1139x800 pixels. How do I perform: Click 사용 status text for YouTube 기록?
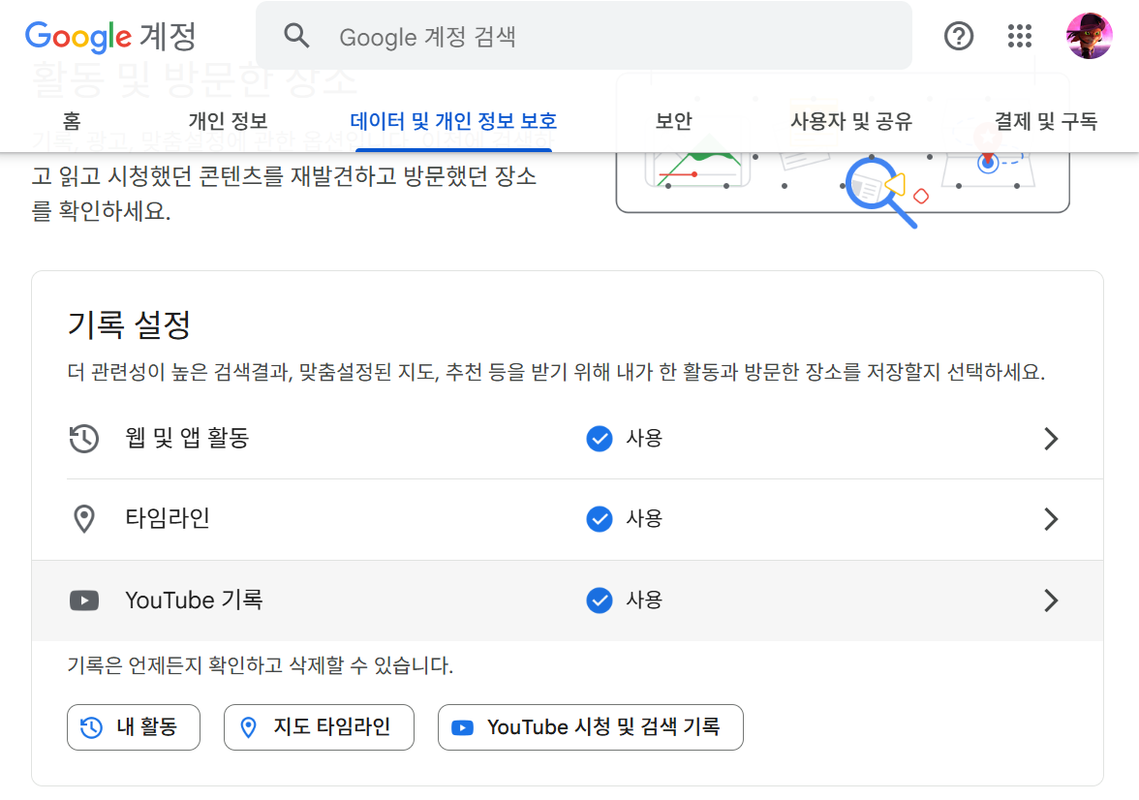coord(644,600)
